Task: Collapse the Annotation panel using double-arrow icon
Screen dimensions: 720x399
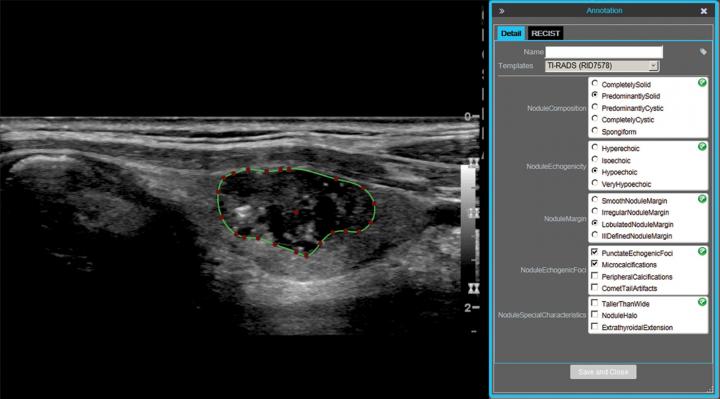Action: [501, 11]
